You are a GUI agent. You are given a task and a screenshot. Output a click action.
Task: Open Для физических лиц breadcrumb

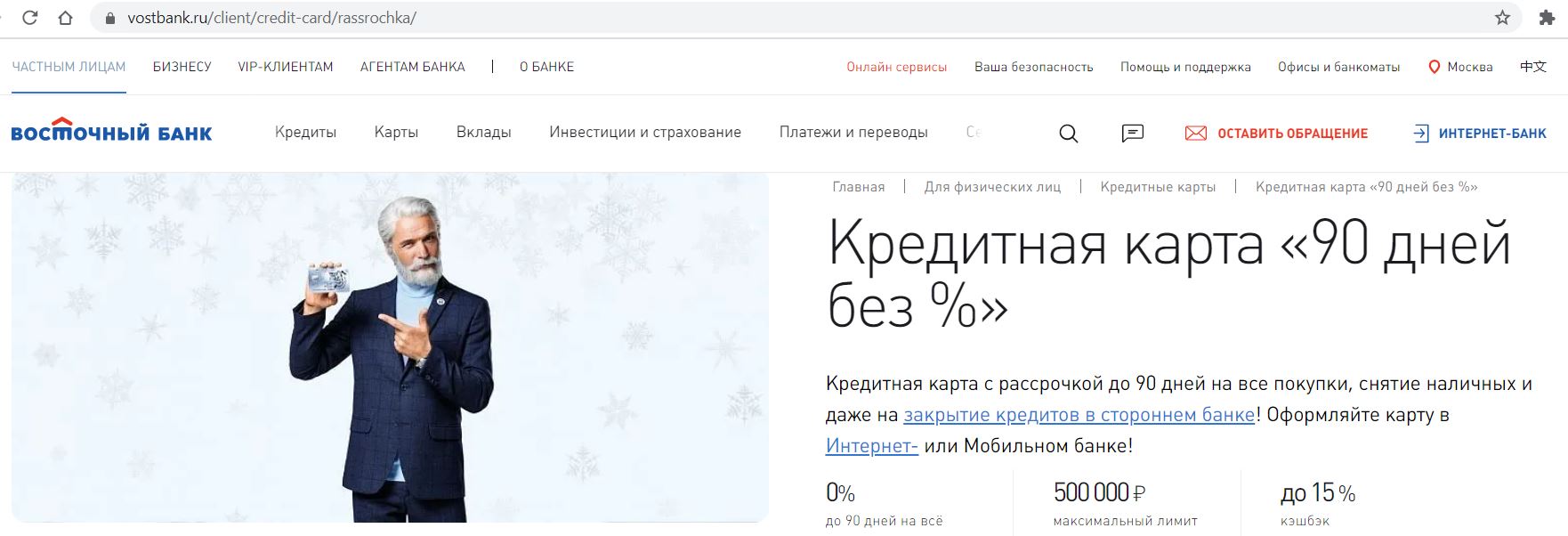[x=993, y=187]
